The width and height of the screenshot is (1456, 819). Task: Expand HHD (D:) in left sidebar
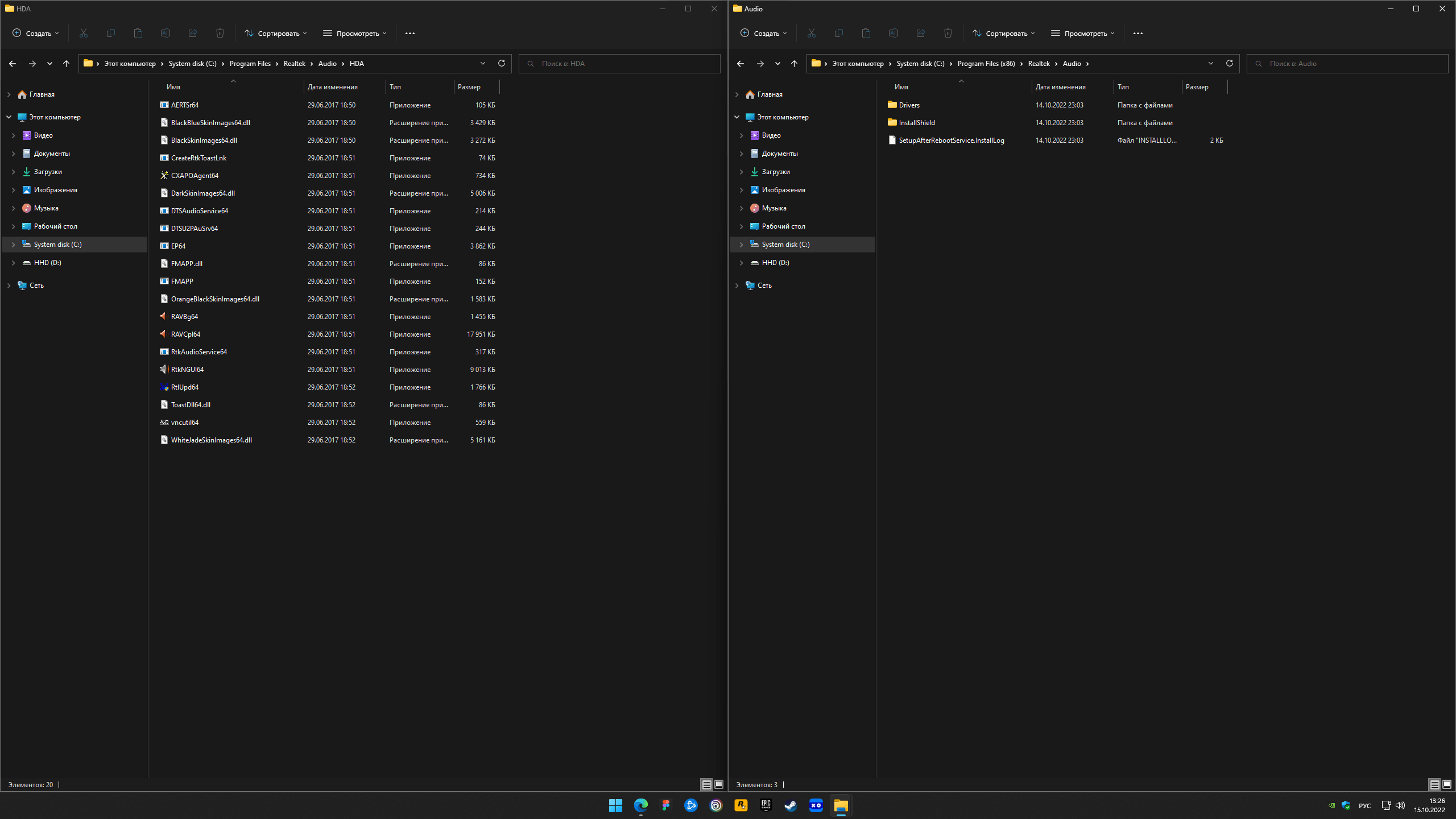tap(13, 263)
